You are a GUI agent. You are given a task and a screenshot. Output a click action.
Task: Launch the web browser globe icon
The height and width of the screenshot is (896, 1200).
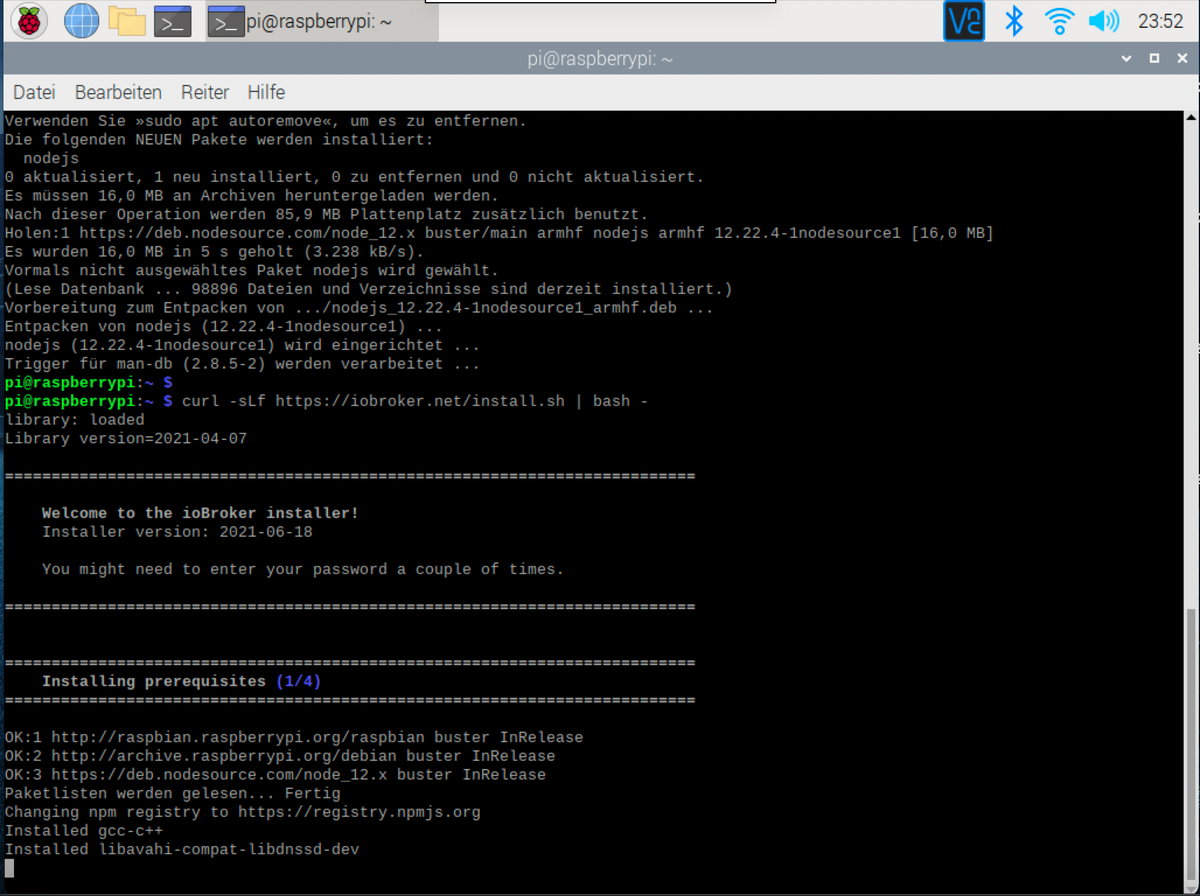(x=81, y=20)
